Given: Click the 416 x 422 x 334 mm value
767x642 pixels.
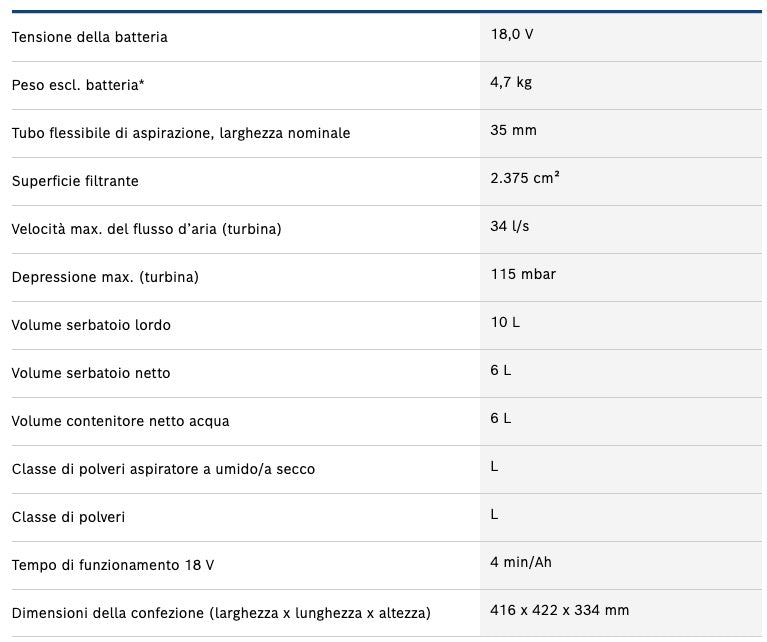Looking at the screenshot, I should (x=560, y=610).
